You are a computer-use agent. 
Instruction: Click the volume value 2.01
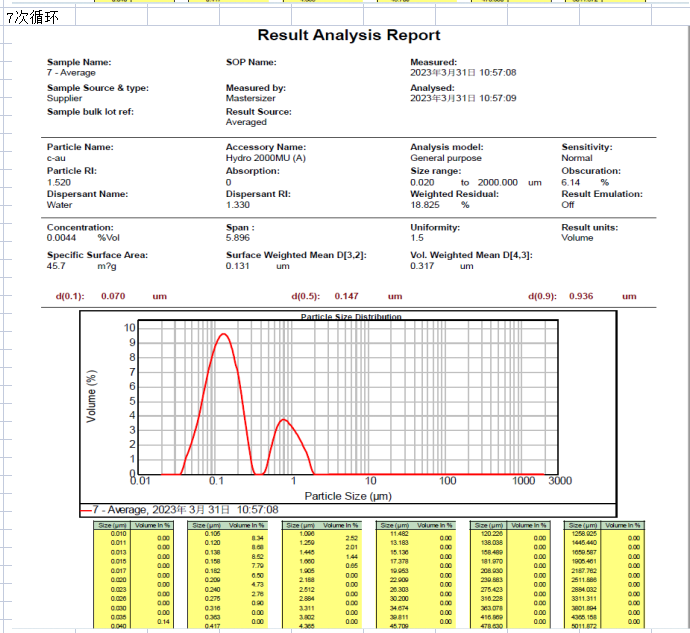tap(351, 547)
